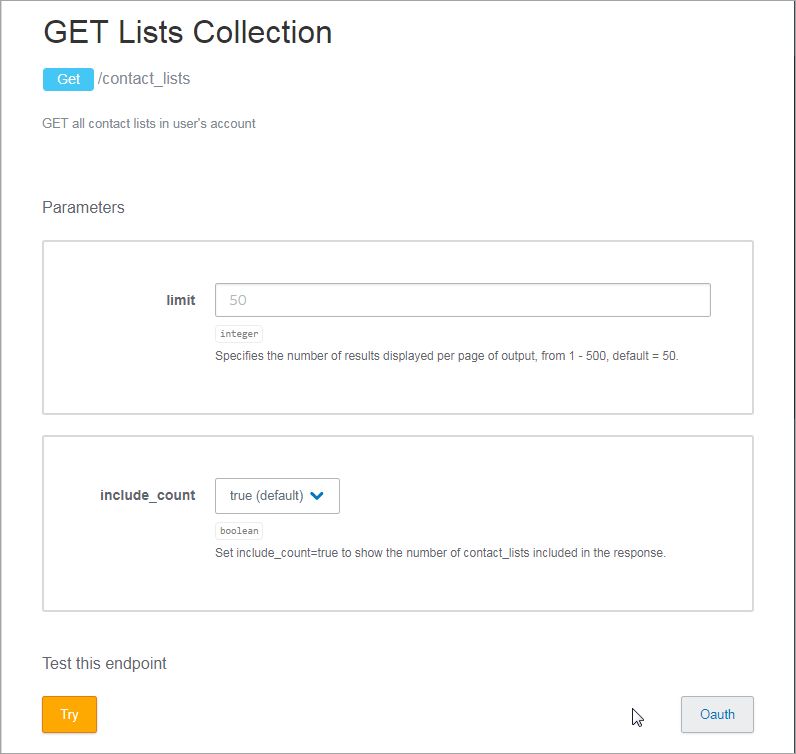
Task: Click the include_count parameter label
Action: [148, 496]
